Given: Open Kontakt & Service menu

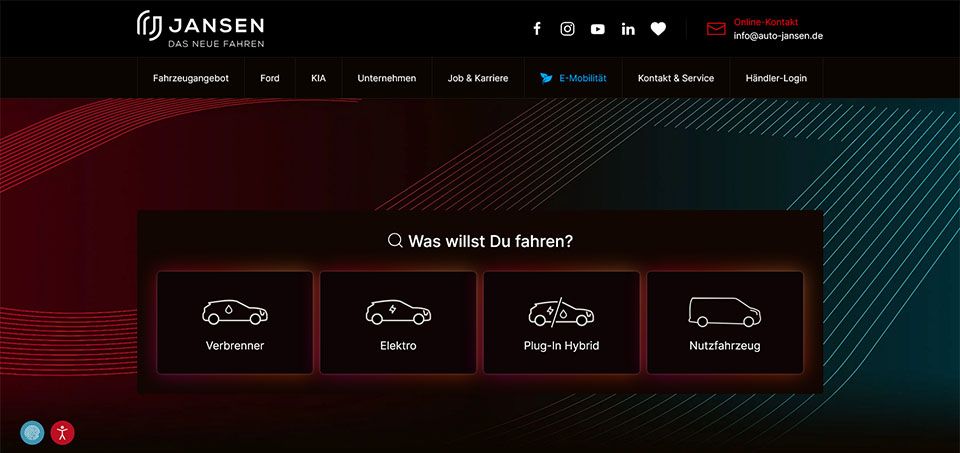Looking at the screenshot, I should [x=676, y=78].
